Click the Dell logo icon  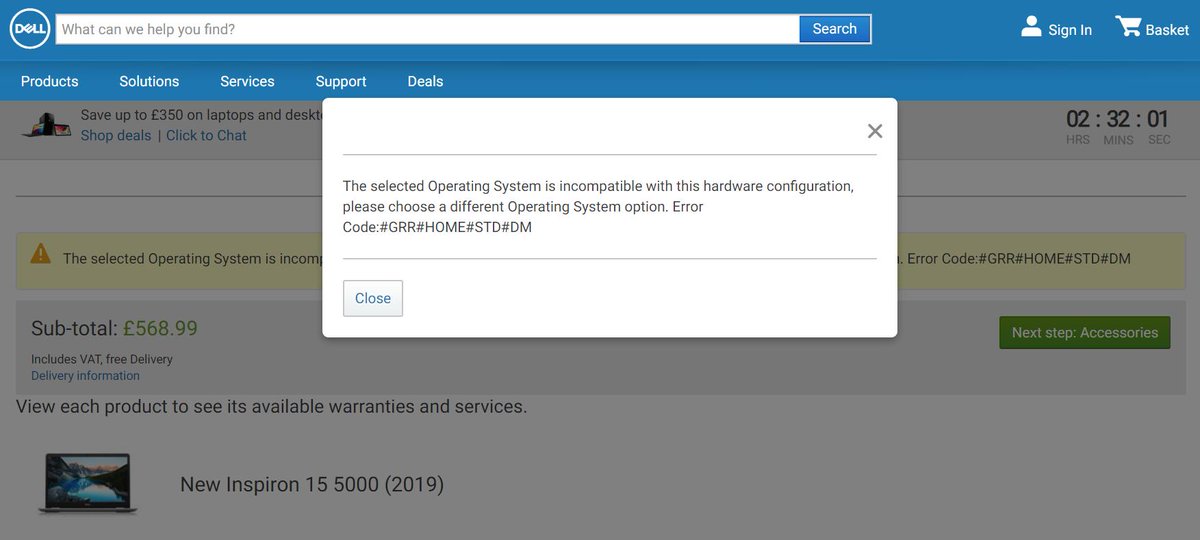29,30
